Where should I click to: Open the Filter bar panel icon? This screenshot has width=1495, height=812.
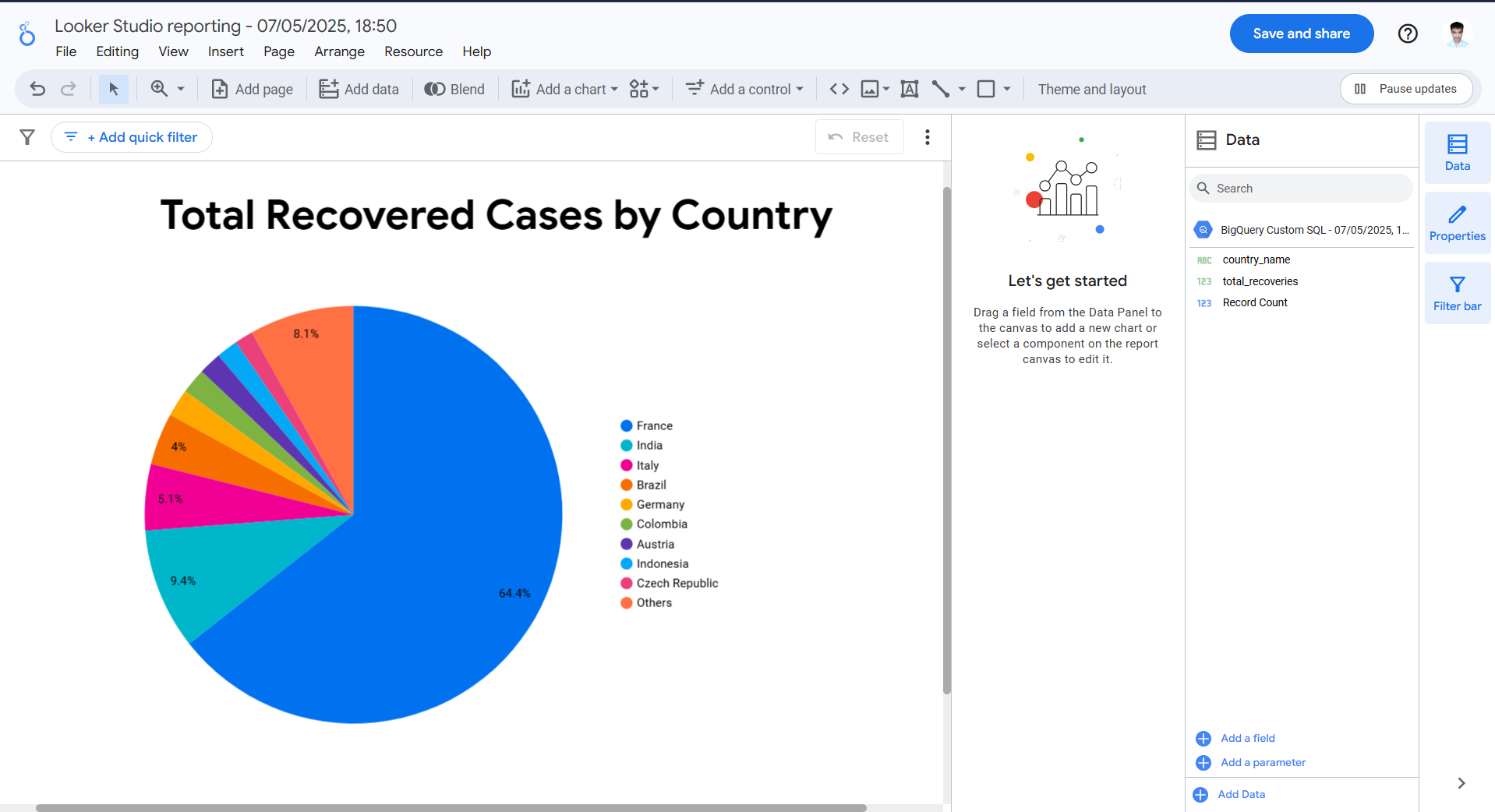[x=1456, y=292]
